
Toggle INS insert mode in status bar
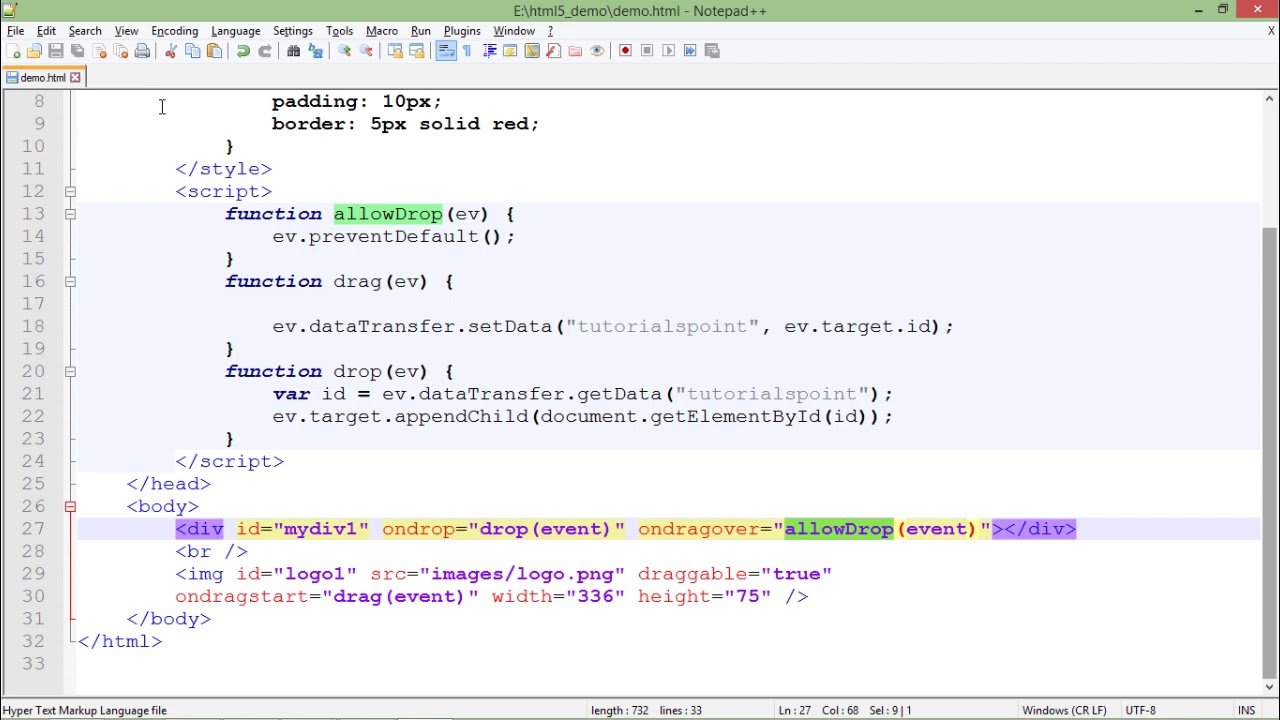(1246, 710)
